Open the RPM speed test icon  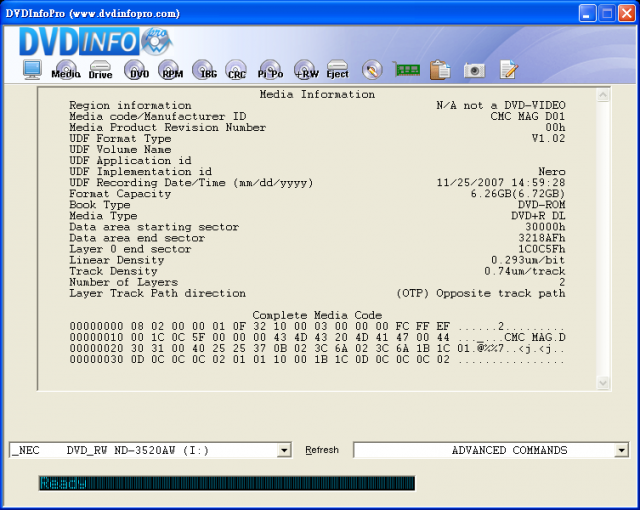point(170,70)
